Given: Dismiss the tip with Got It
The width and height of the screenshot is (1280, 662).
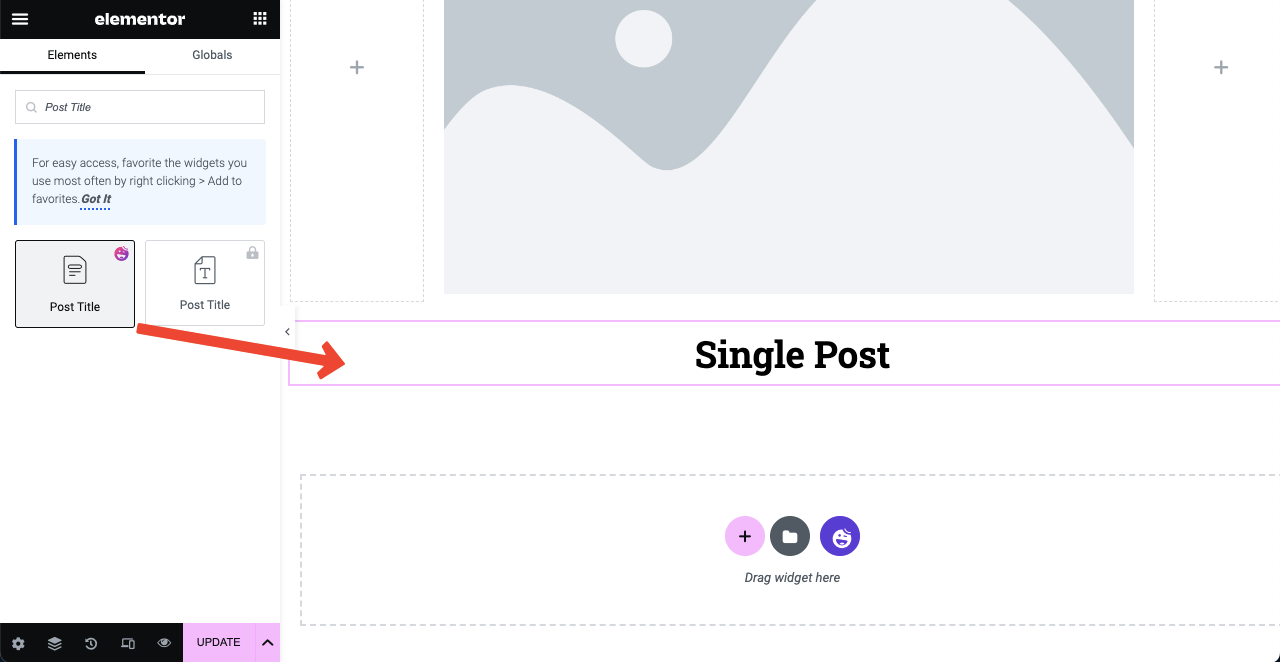Looking at the screenshot, I should tap(96, 200).
